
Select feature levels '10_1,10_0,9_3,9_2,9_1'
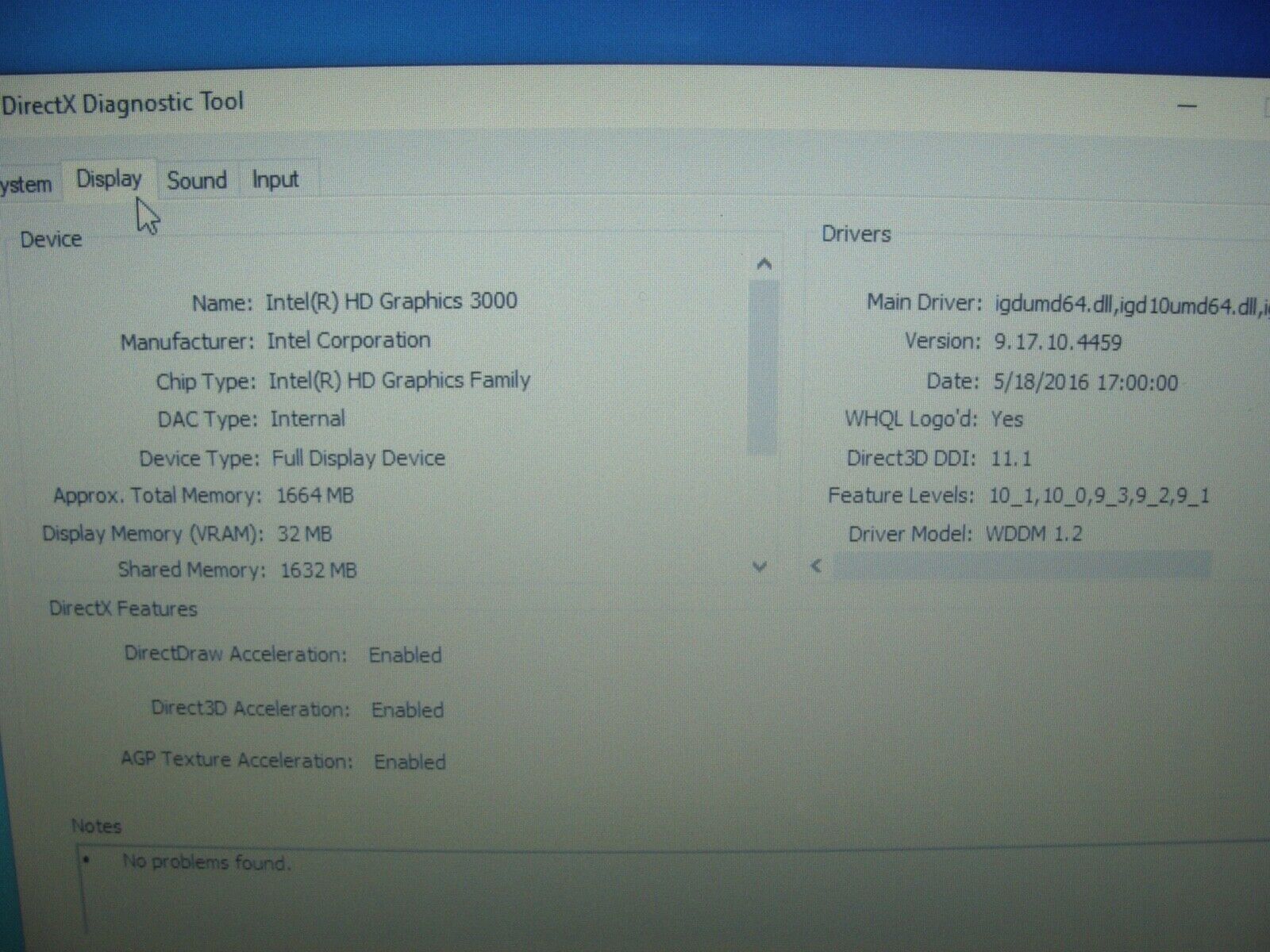[x=1099, y=497]
